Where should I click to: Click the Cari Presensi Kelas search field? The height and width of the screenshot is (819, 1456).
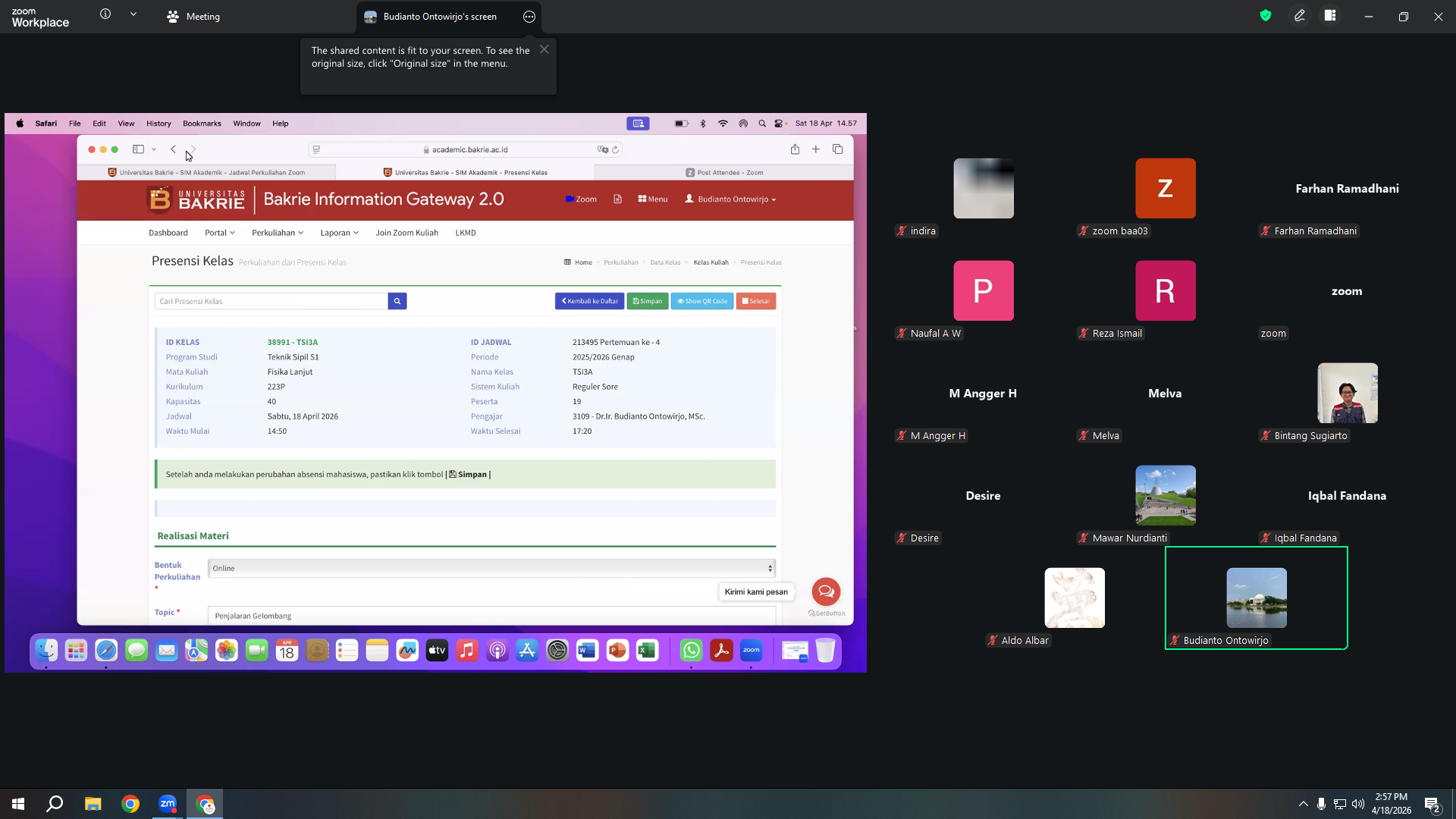point(271,301)
